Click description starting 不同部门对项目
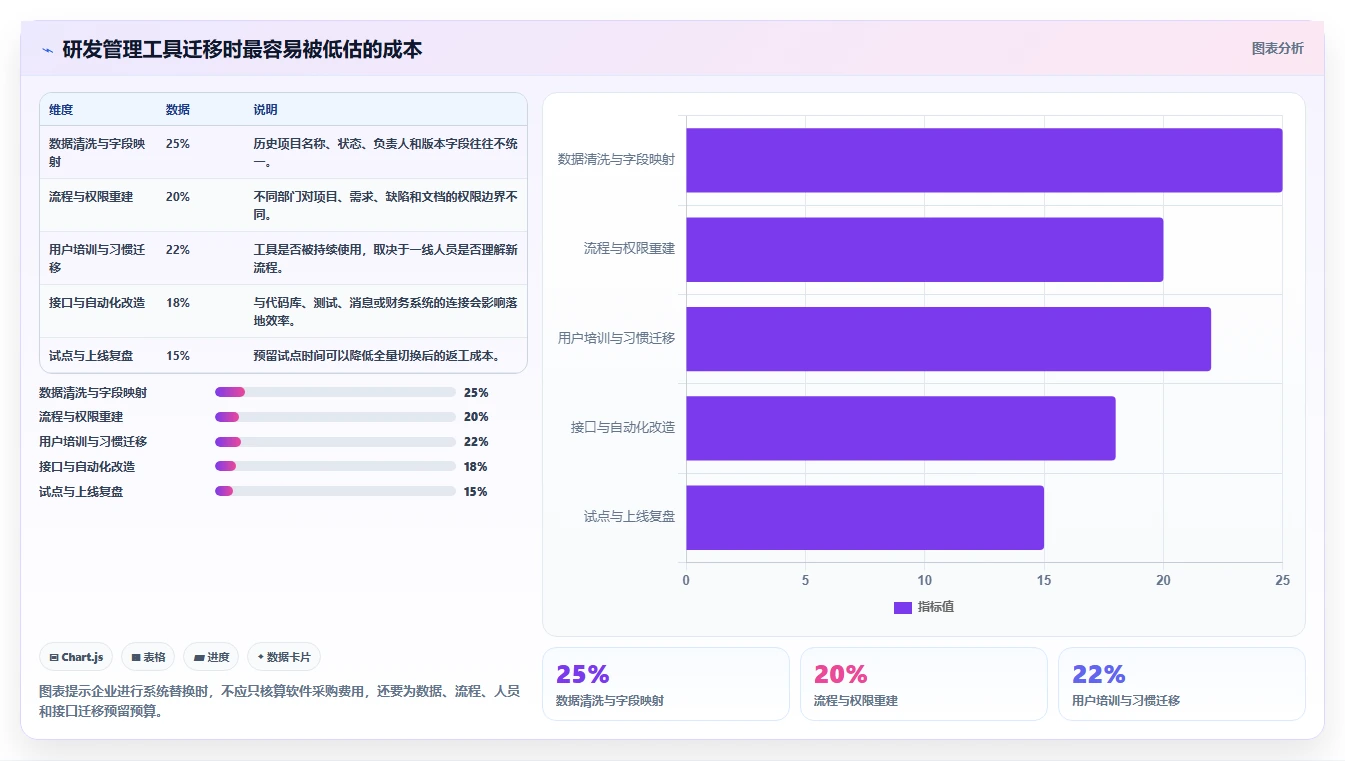This screenshot has height=761, width=1345. [385, 206]
